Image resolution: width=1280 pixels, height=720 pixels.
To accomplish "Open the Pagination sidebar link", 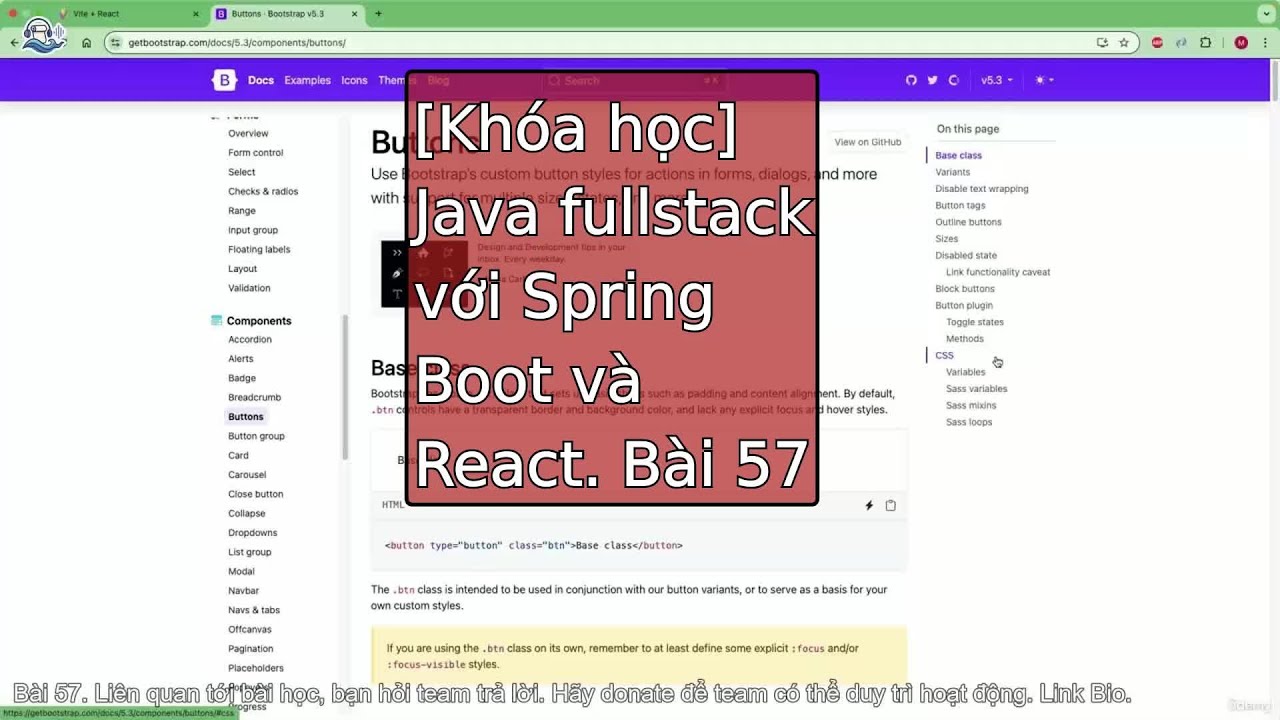I will pyautogui.click(x=251, y=649).
